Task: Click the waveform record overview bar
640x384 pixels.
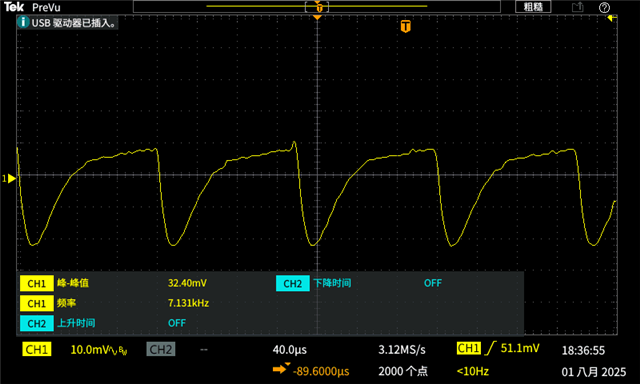Action: click(x=317, y=7)
